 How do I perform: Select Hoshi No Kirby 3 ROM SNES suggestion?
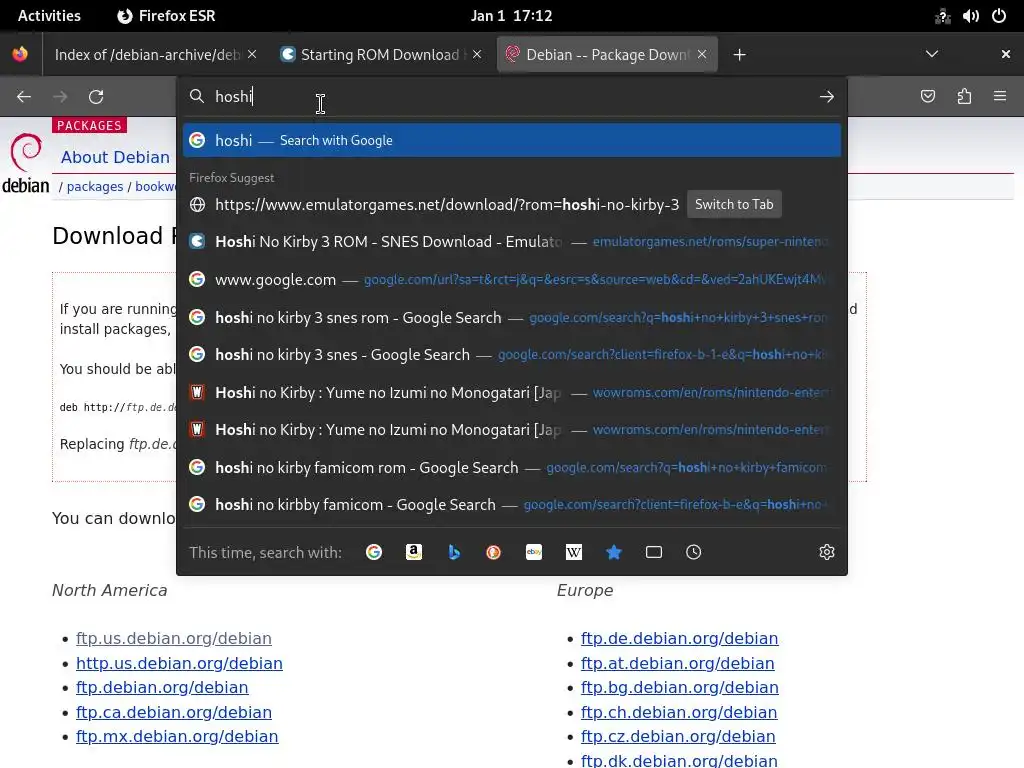coord(511,242)
